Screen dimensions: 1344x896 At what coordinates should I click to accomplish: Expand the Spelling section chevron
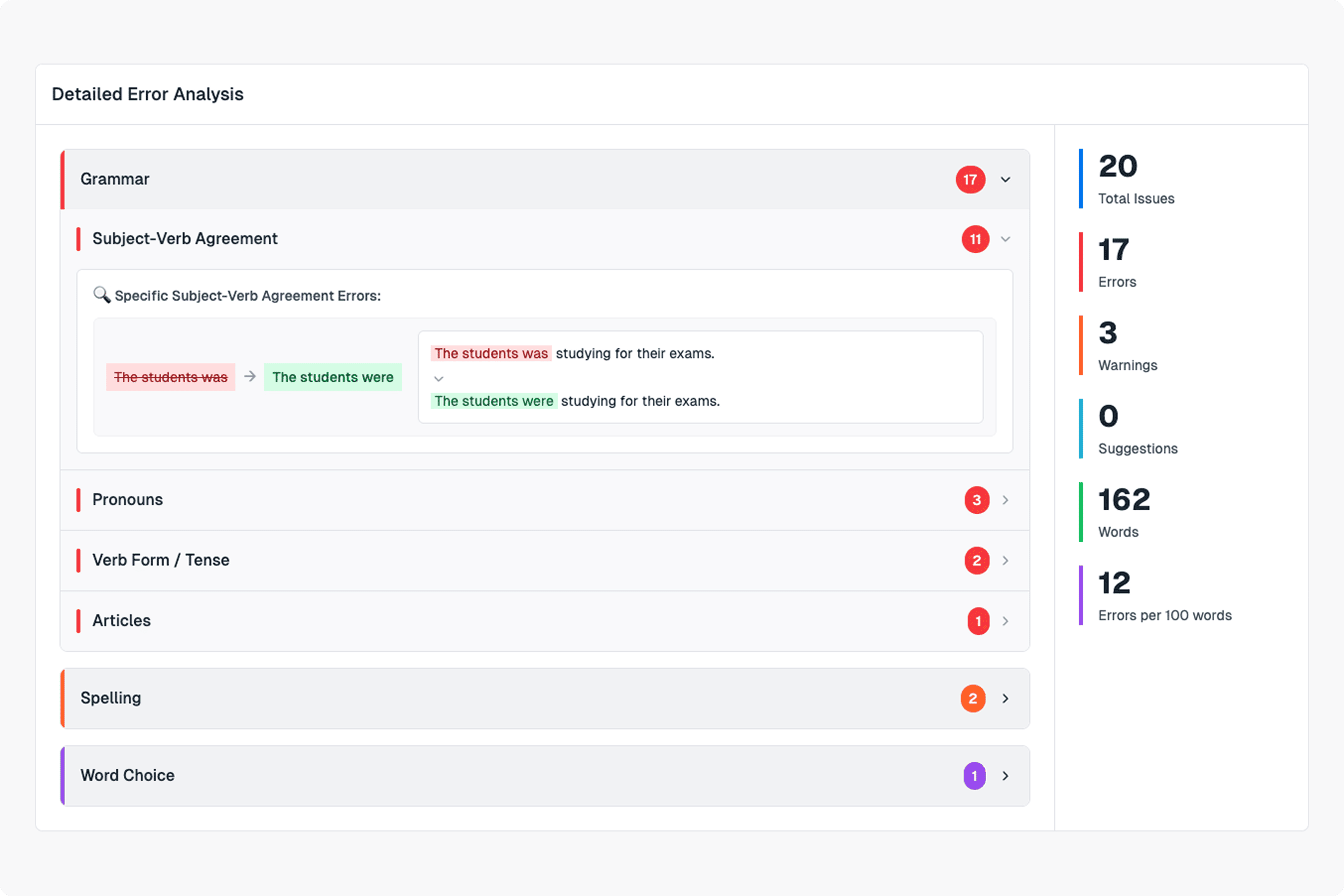click(x=1005, y=698)
